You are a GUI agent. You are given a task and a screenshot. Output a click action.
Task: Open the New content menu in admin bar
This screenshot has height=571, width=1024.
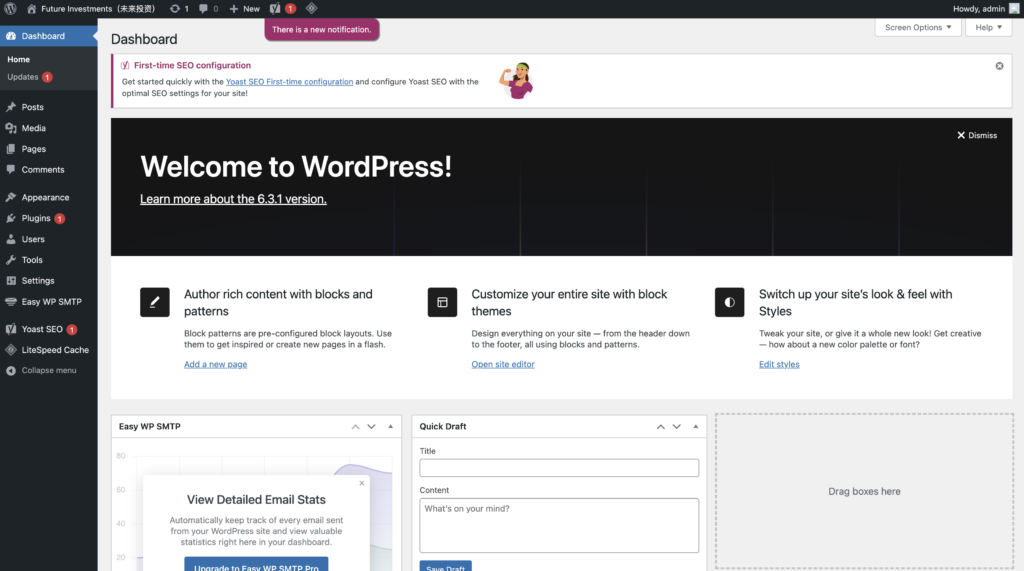(244, 8)
